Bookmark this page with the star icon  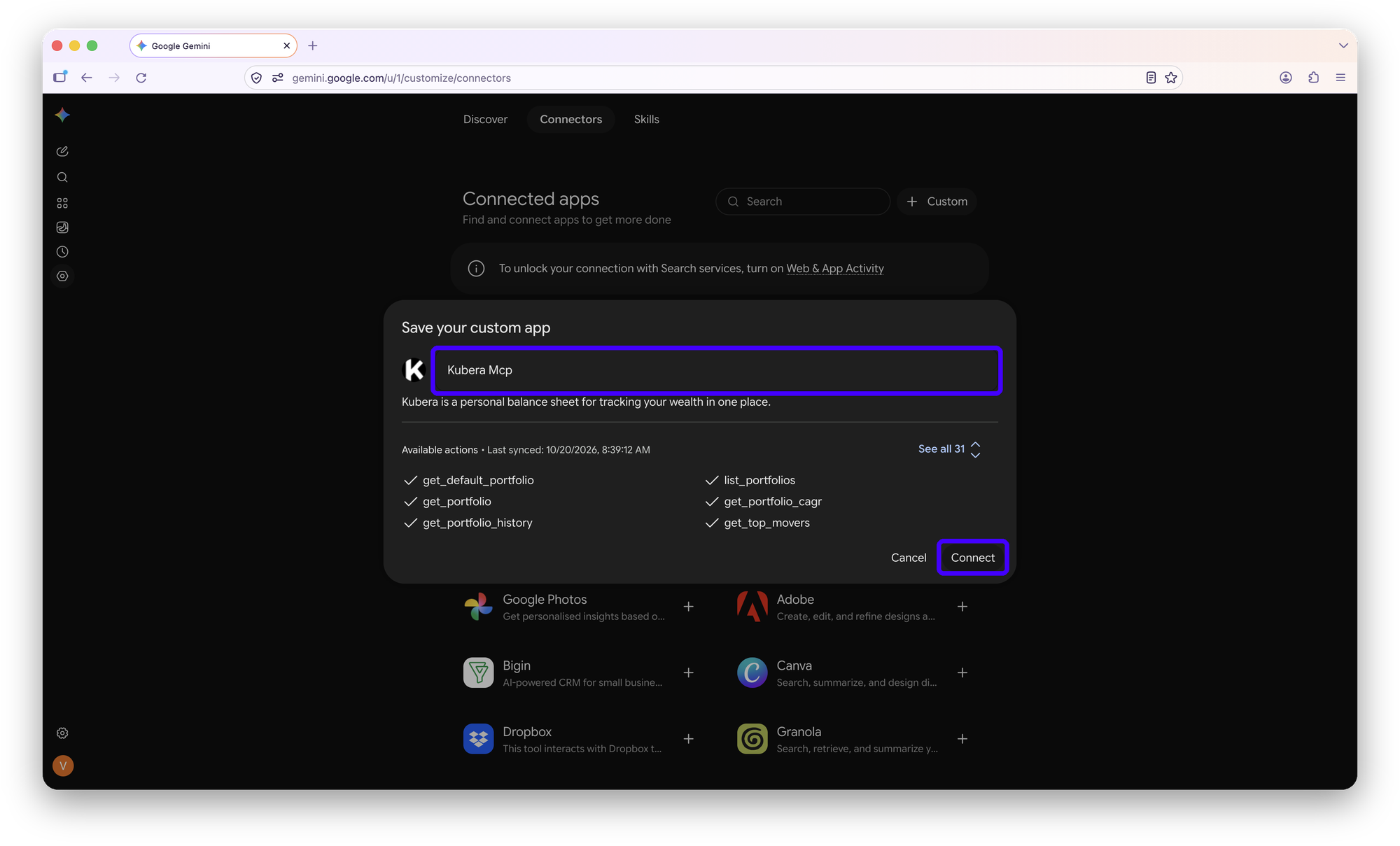[x=1171, y=78]
